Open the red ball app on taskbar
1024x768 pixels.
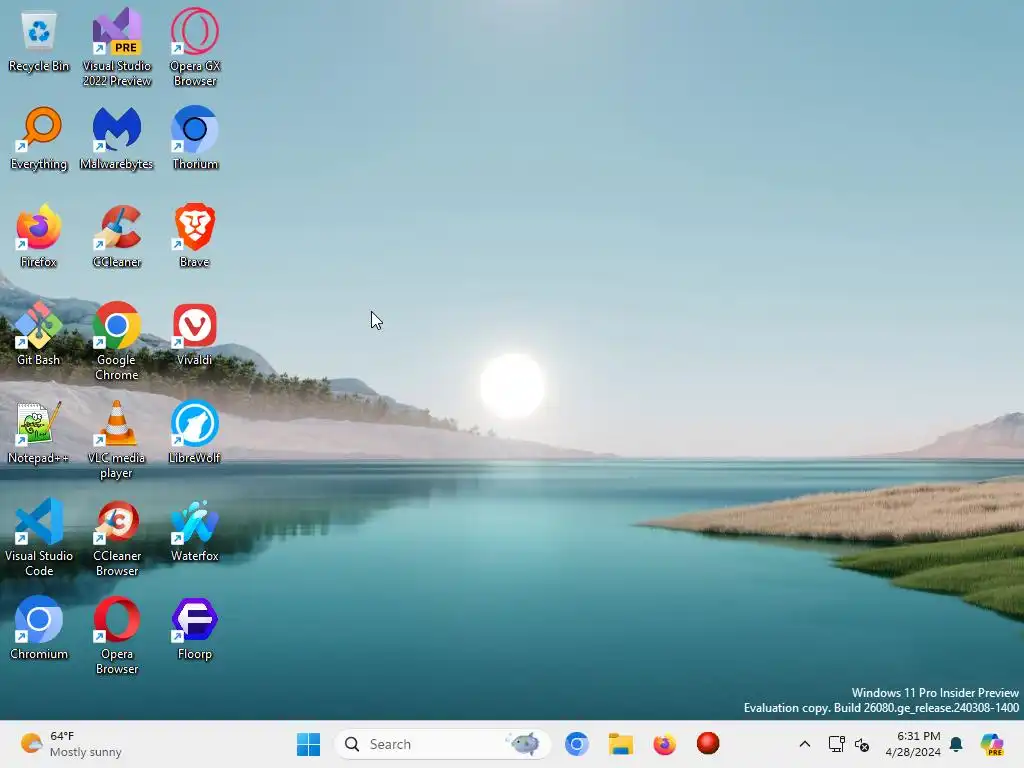[x=708, y=743]
